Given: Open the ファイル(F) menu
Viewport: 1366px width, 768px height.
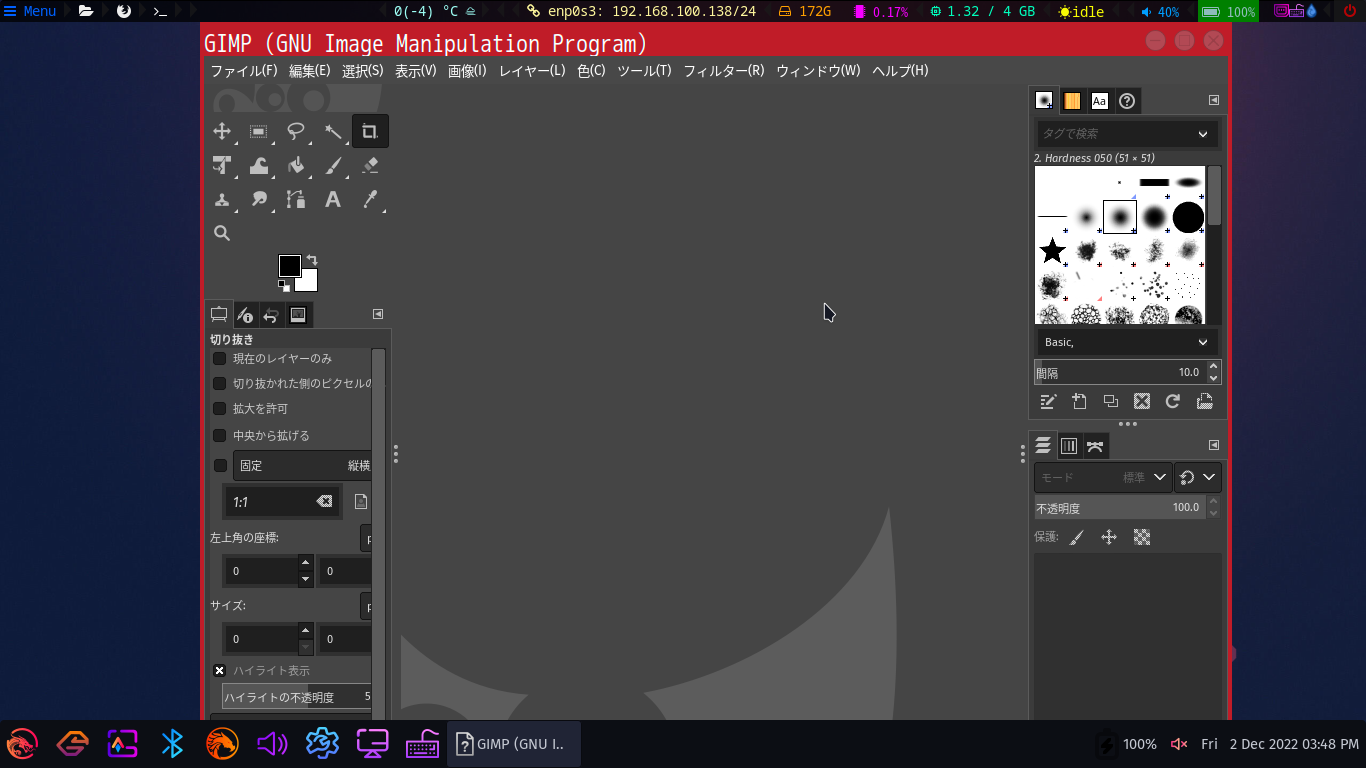Looking at the screenshot, I should pyautogui.click(x=244, y=71).
